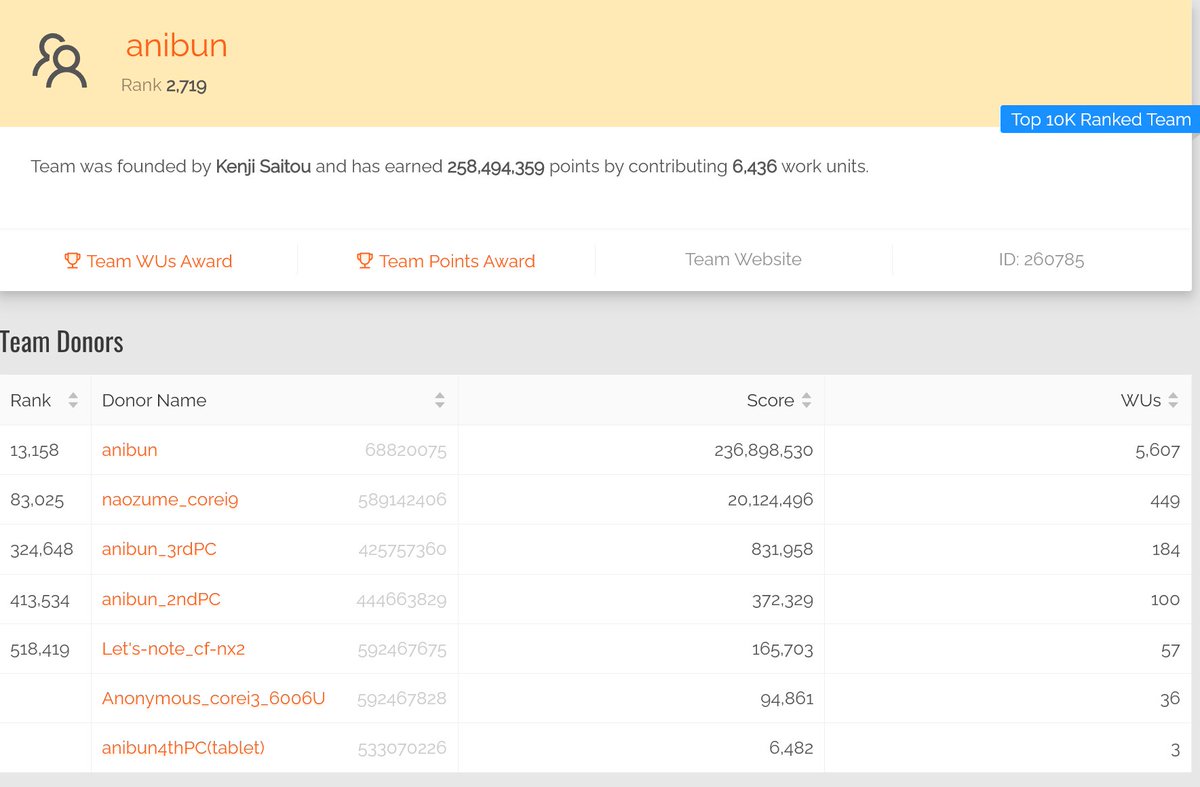Click the Team Website link
The image size is (1200, 787).
coord(743,259)
